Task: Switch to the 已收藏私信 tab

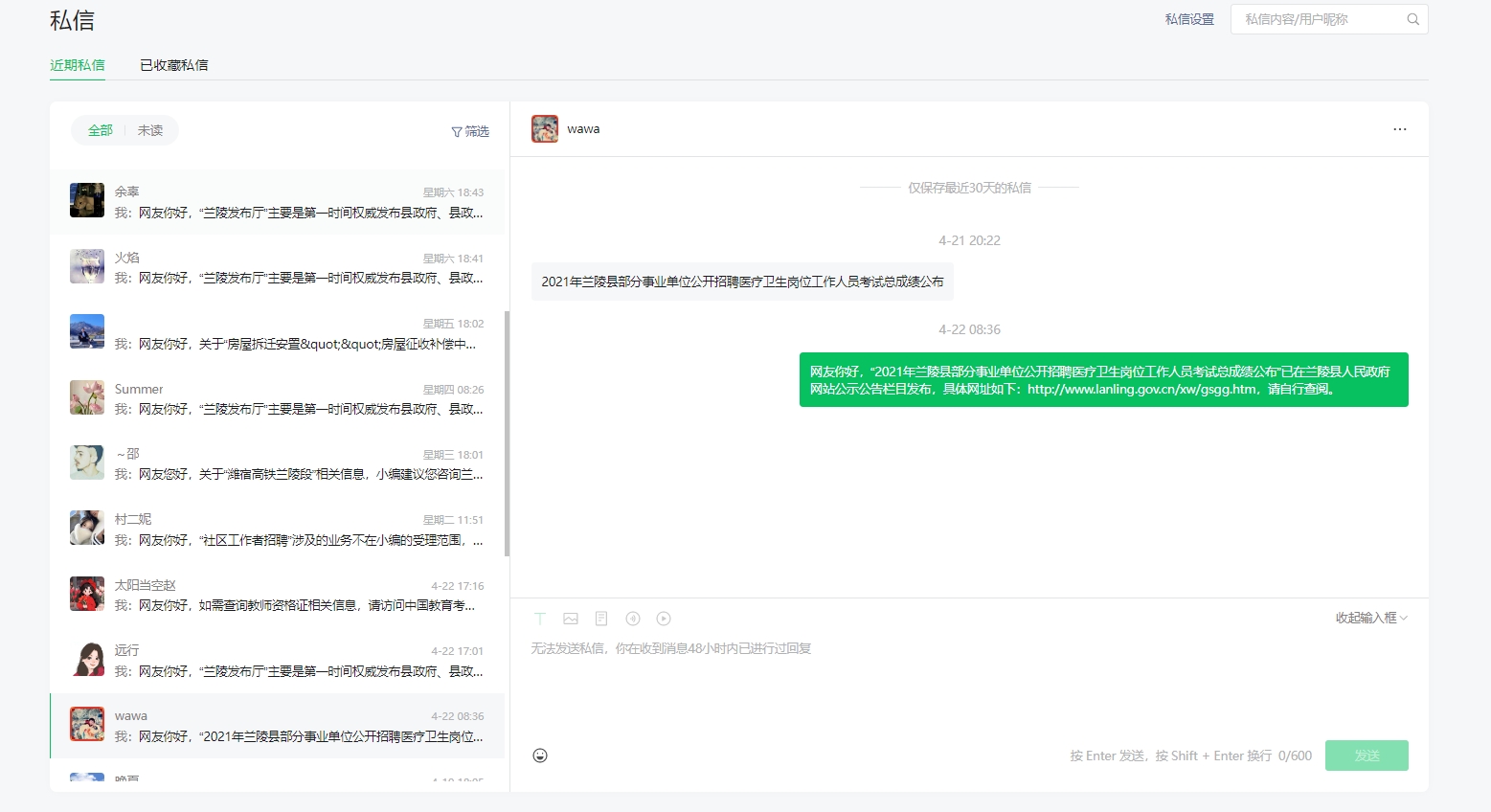Action: tap(174, 65)
